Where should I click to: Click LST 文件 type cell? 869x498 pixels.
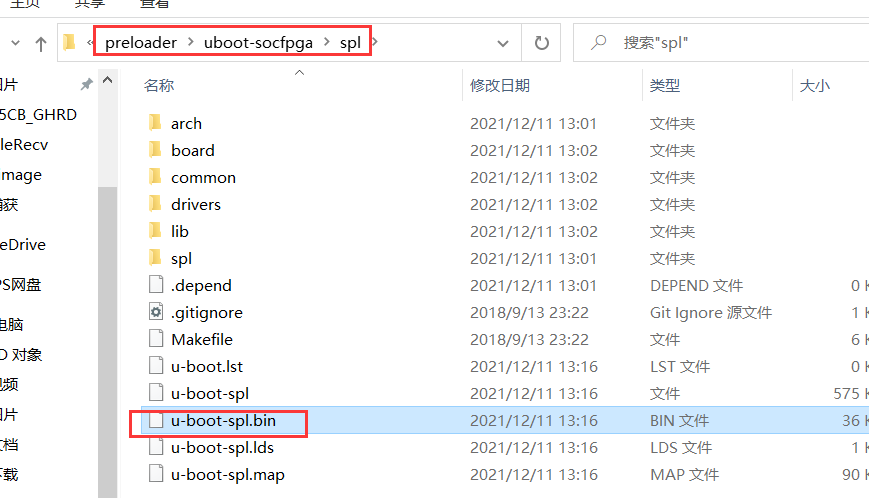coord(679,366)
